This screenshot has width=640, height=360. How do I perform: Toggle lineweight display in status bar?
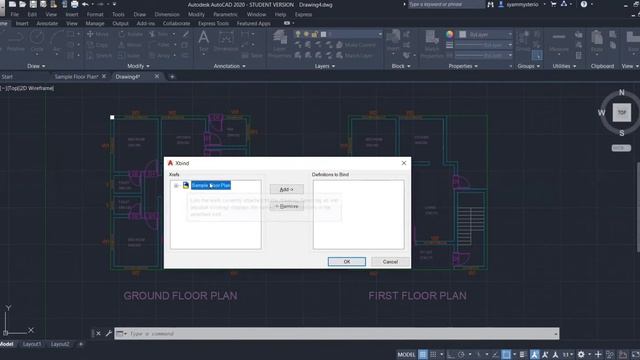click(523, 354)
